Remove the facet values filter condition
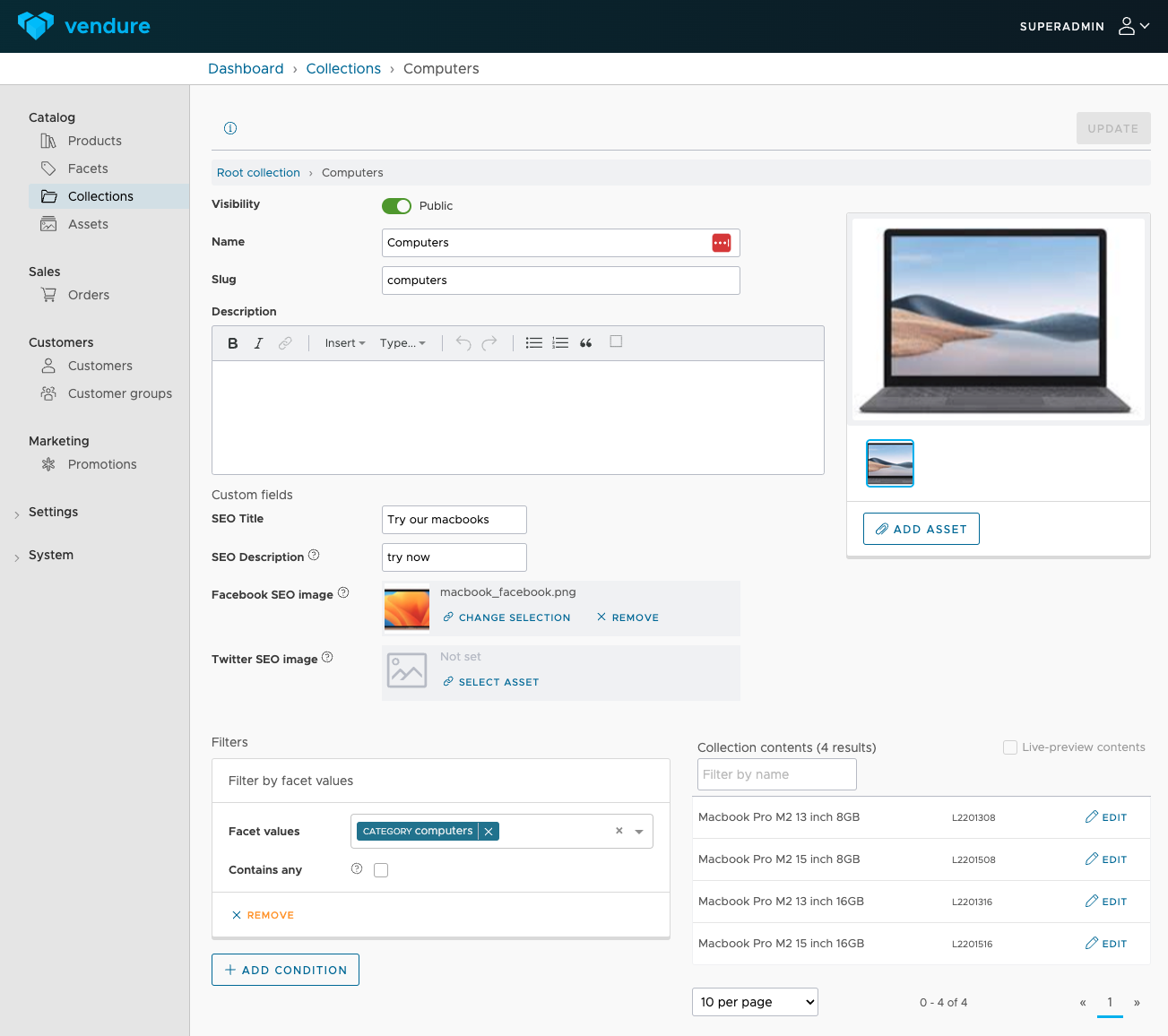This screenshot has width=1168, height=1036. tap(263, 915)
